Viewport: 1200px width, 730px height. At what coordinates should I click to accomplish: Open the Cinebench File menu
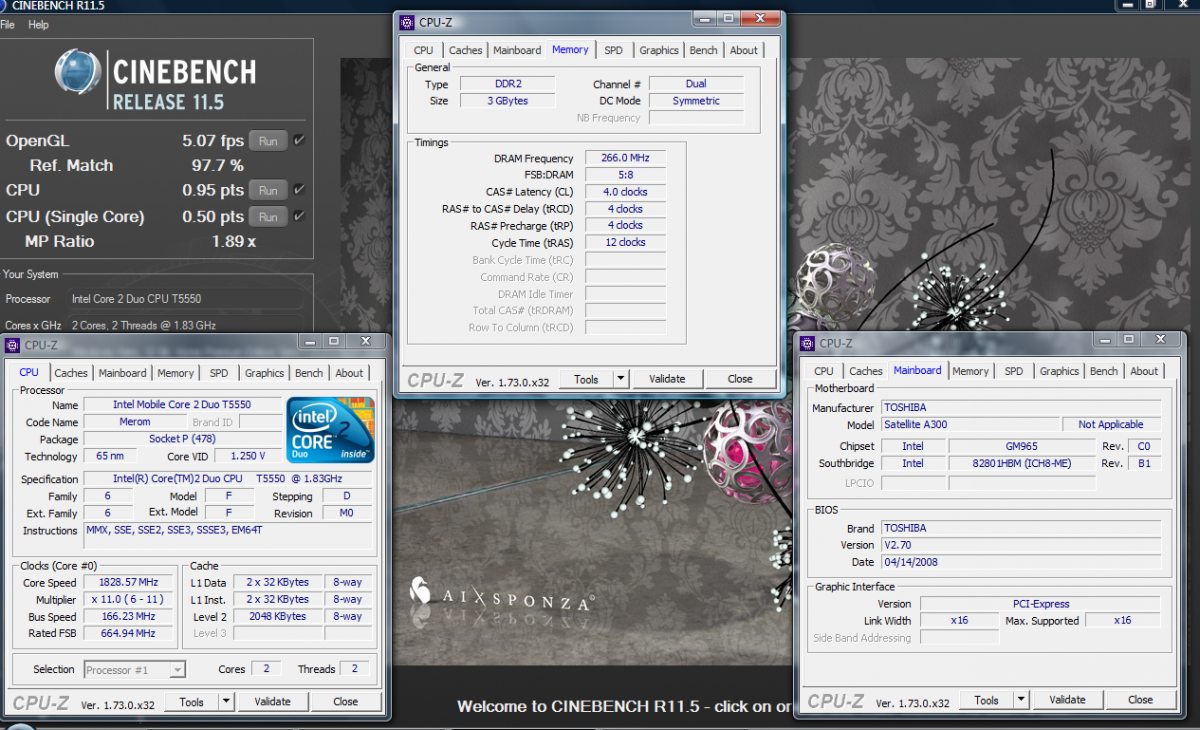coord(8,25)
